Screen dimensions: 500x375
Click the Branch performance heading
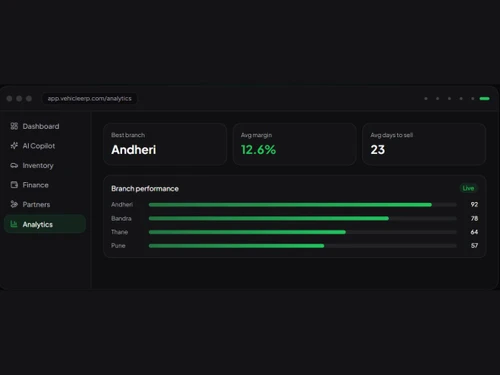145,189
